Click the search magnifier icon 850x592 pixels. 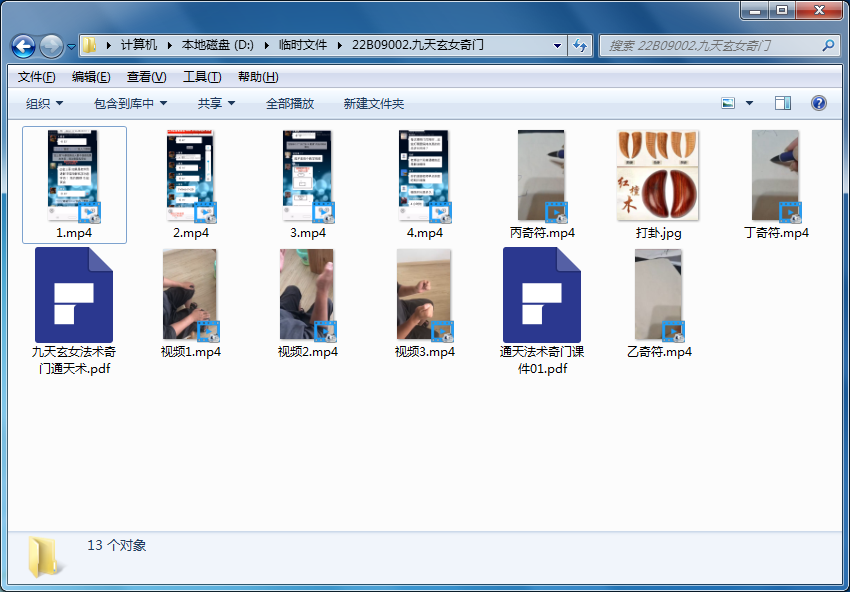pos(828,46)
